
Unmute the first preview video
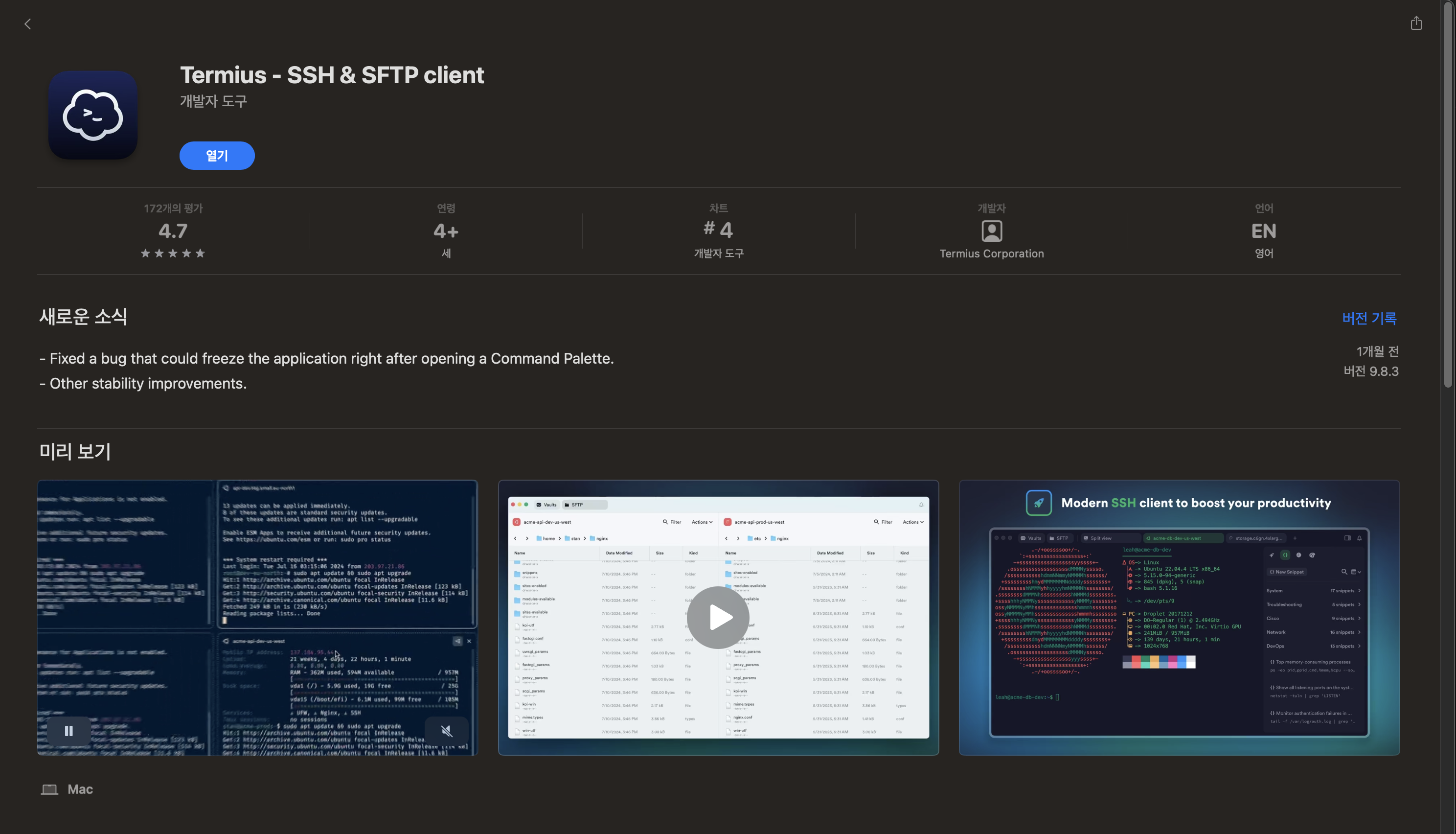pos(447,731)
